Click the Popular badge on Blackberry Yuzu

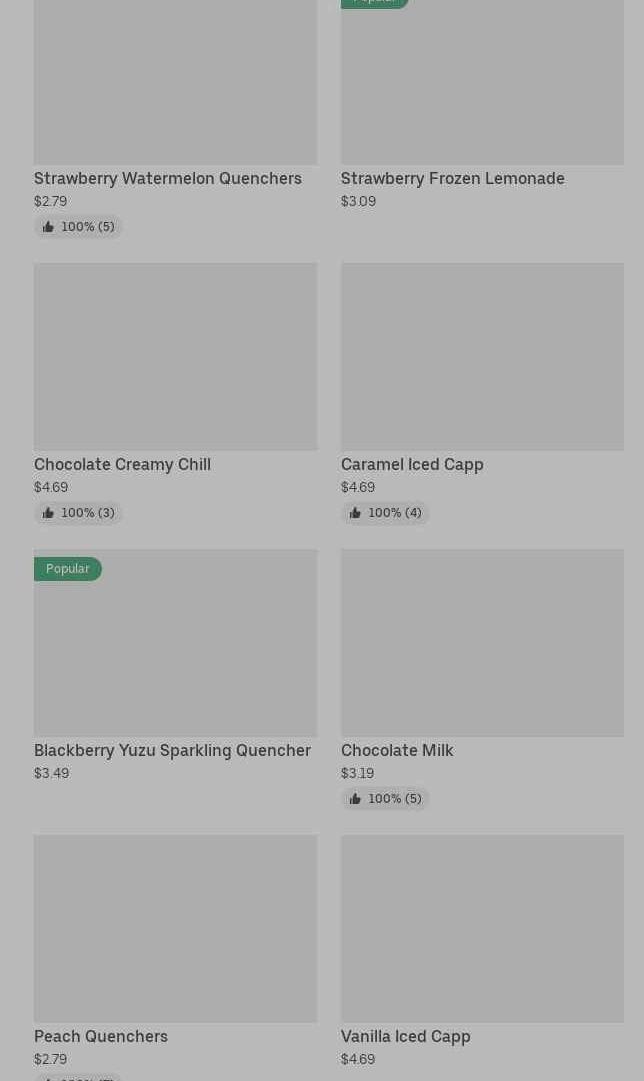(68, 569)
